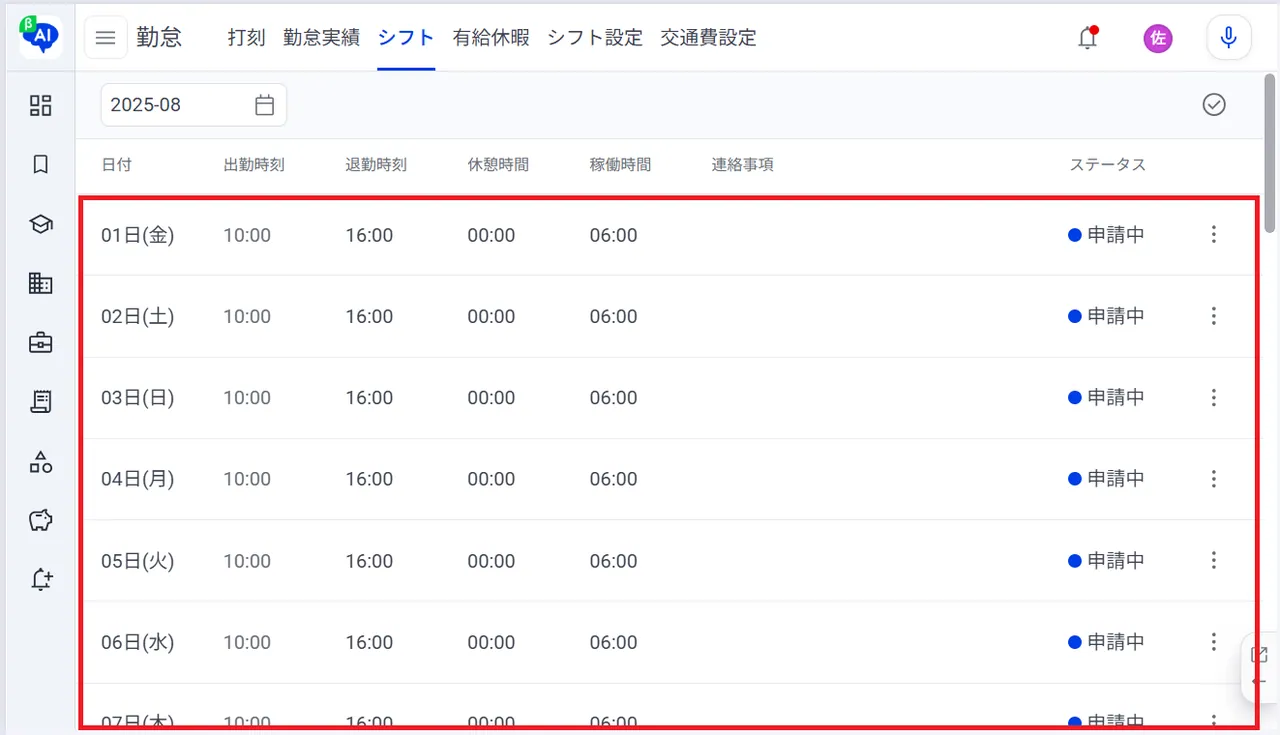
Task: Click the 申請中 status for 01日(金)
Action: 1106,235
